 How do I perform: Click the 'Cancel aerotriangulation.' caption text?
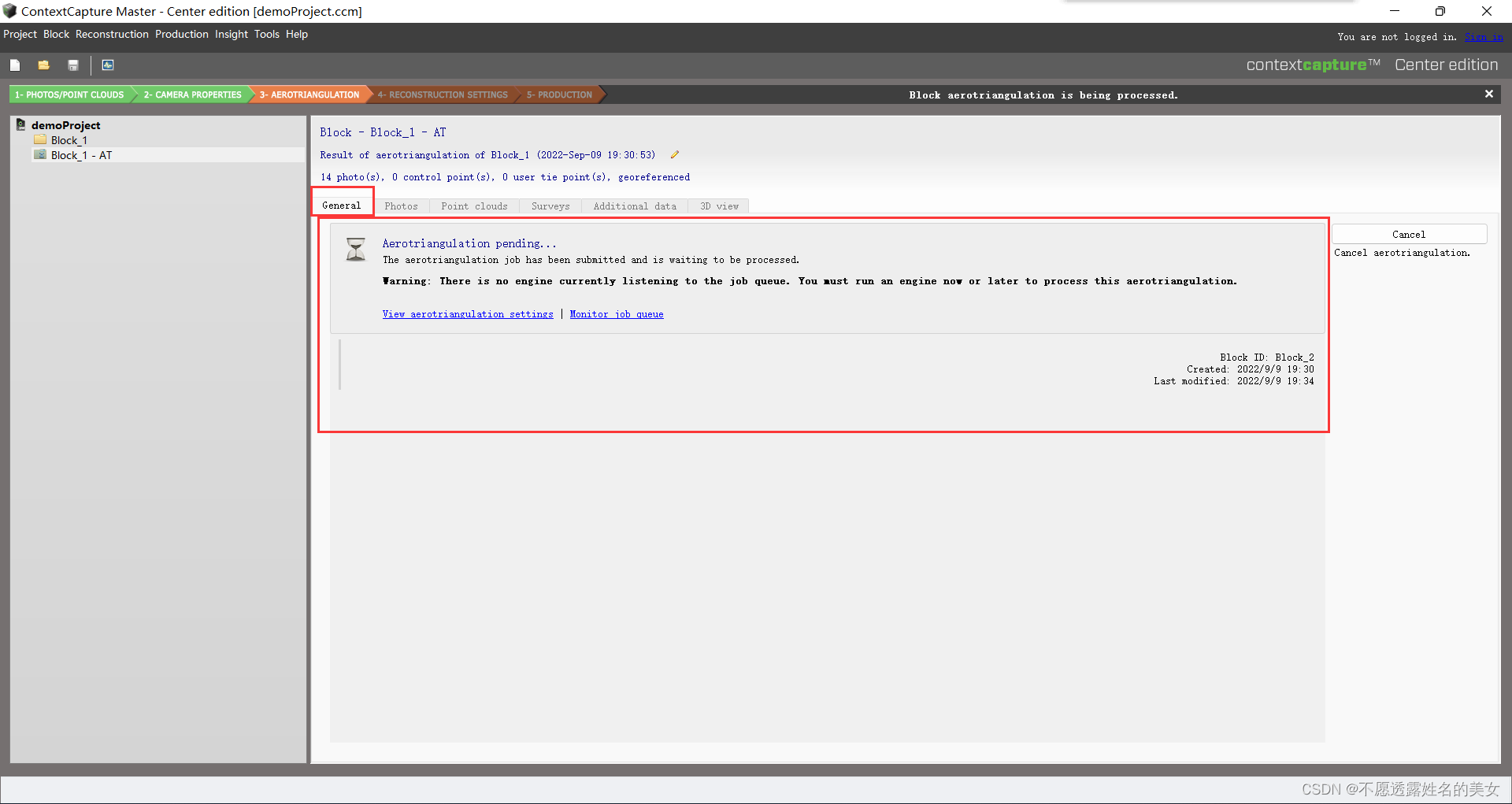tap(1402, 253)
